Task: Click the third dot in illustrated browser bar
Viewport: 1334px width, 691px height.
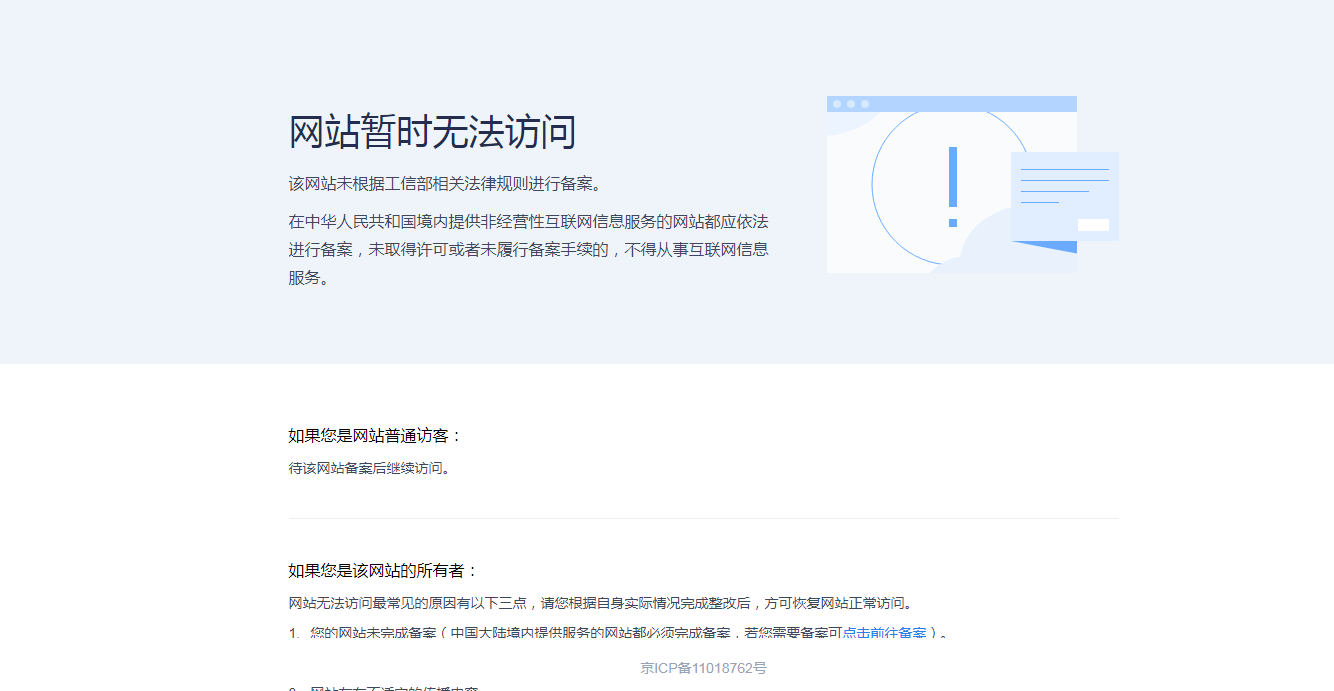Action: point(865,104)
